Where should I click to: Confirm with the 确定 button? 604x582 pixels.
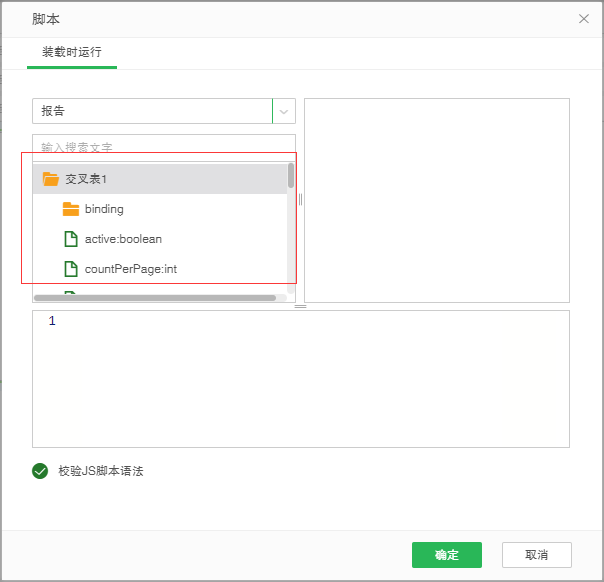(x=446, y=555)
